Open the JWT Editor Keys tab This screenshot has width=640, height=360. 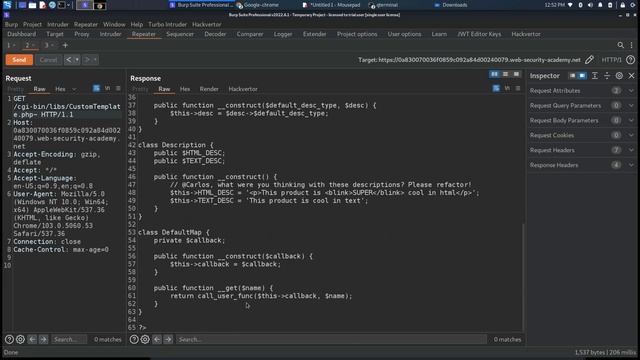[479, 34]
